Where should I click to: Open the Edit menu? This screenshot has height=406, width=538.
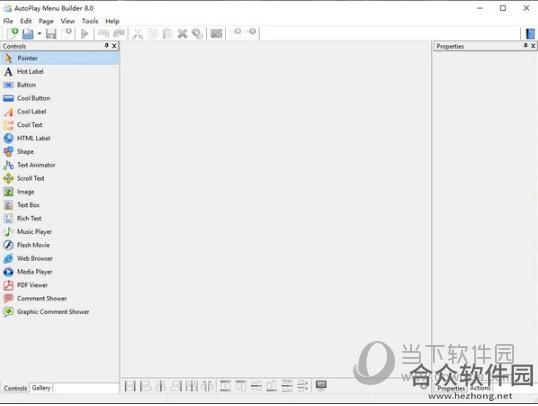point(26,21)
